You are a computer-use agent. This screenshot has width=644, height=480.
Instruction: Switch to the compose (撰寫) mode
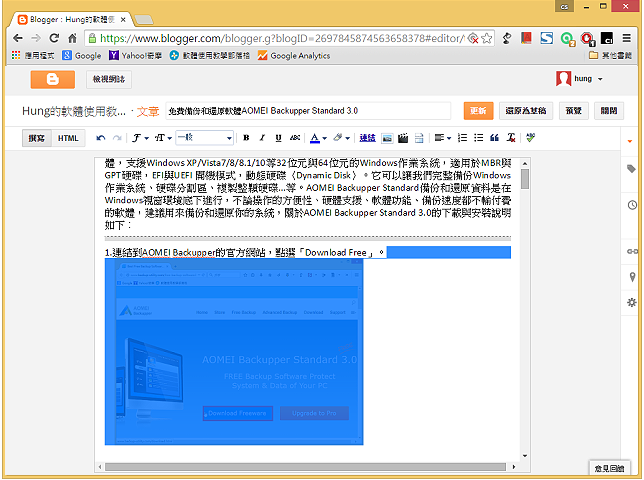pyautogui.click(x=37, y=138)
